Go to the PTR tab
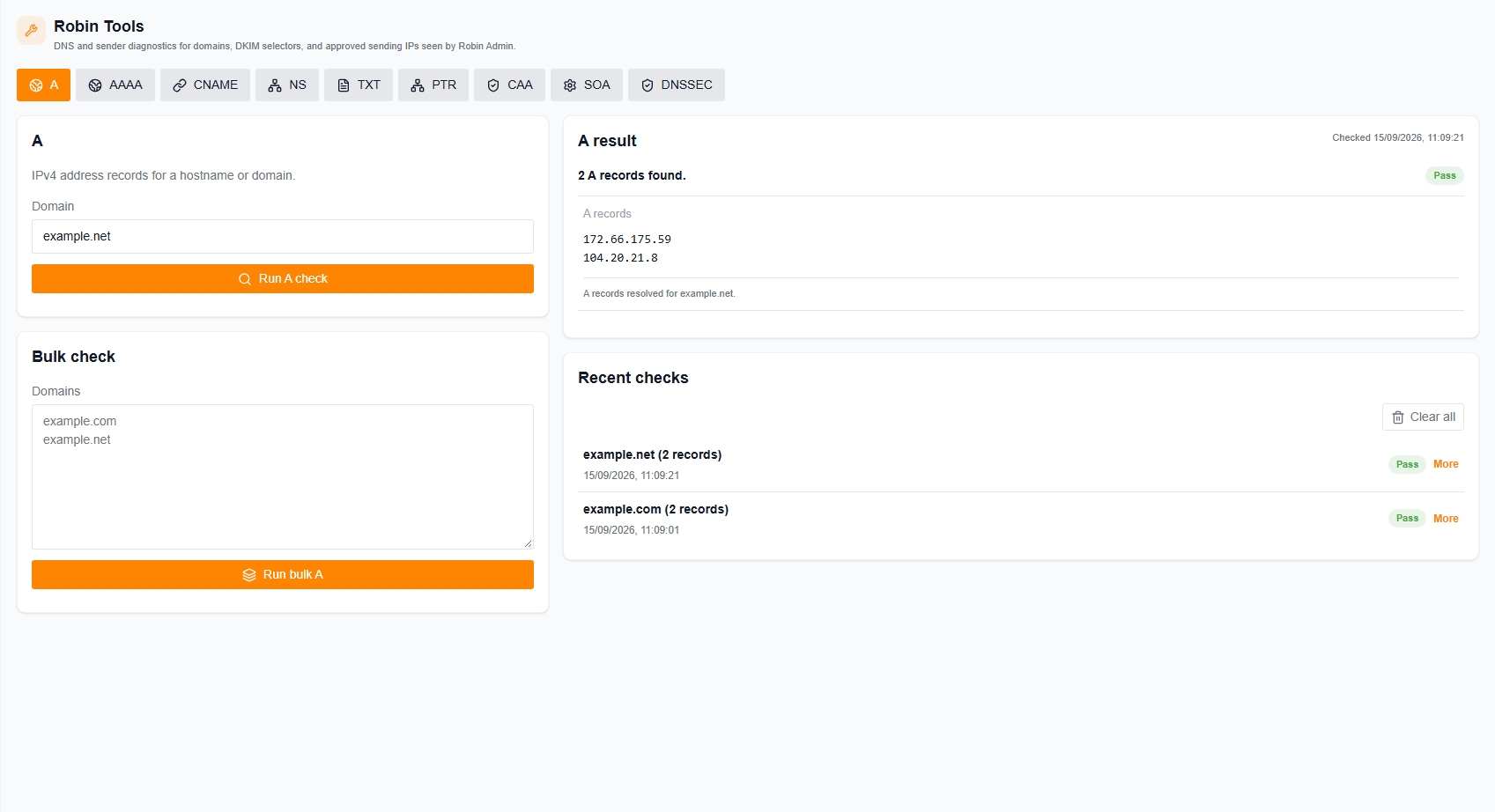1495x812 pixels. pyautogui.click(x=433, y=85)
